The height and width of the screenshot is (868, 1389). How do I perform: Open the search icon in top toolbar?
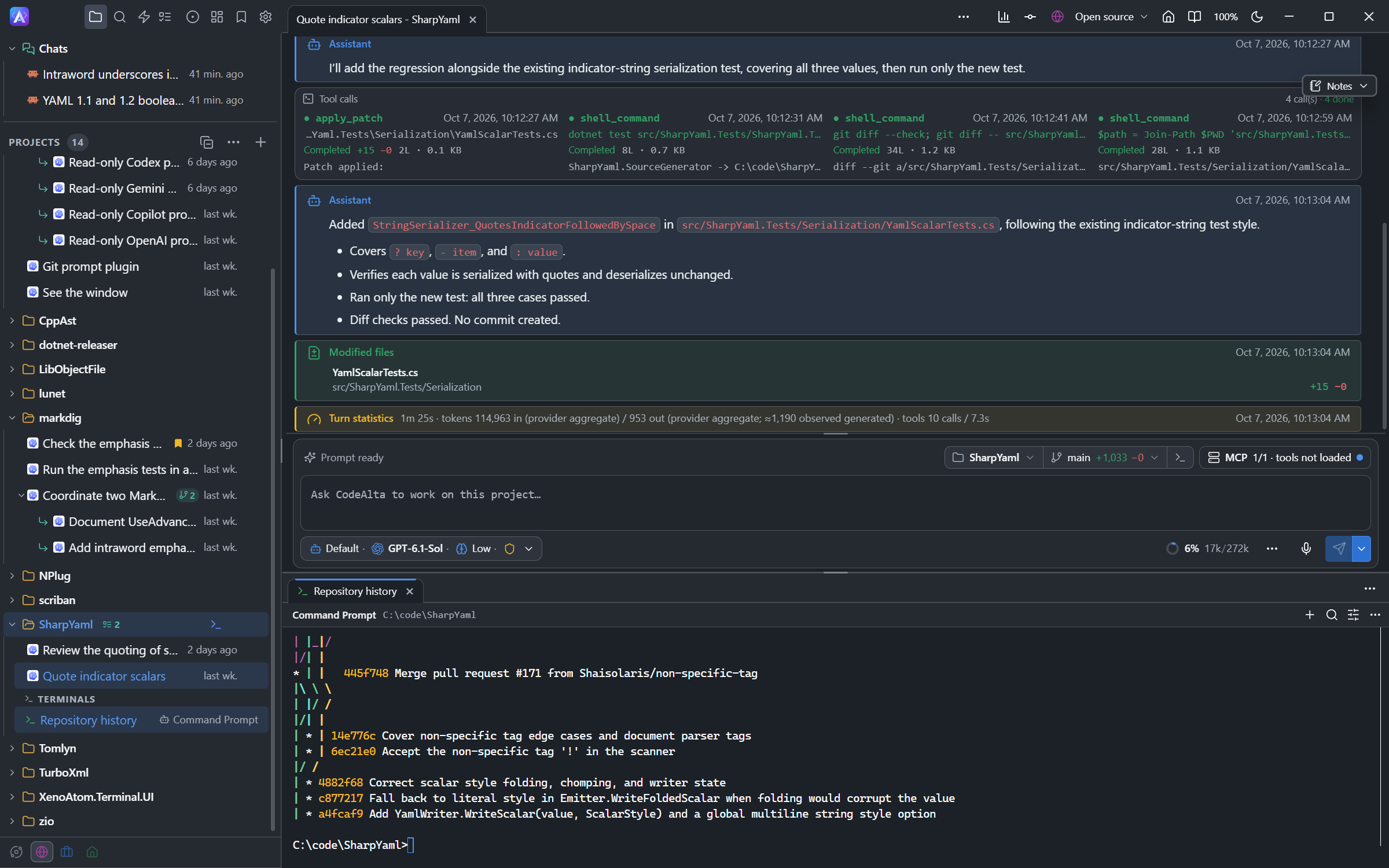click(x=120, y=17)
